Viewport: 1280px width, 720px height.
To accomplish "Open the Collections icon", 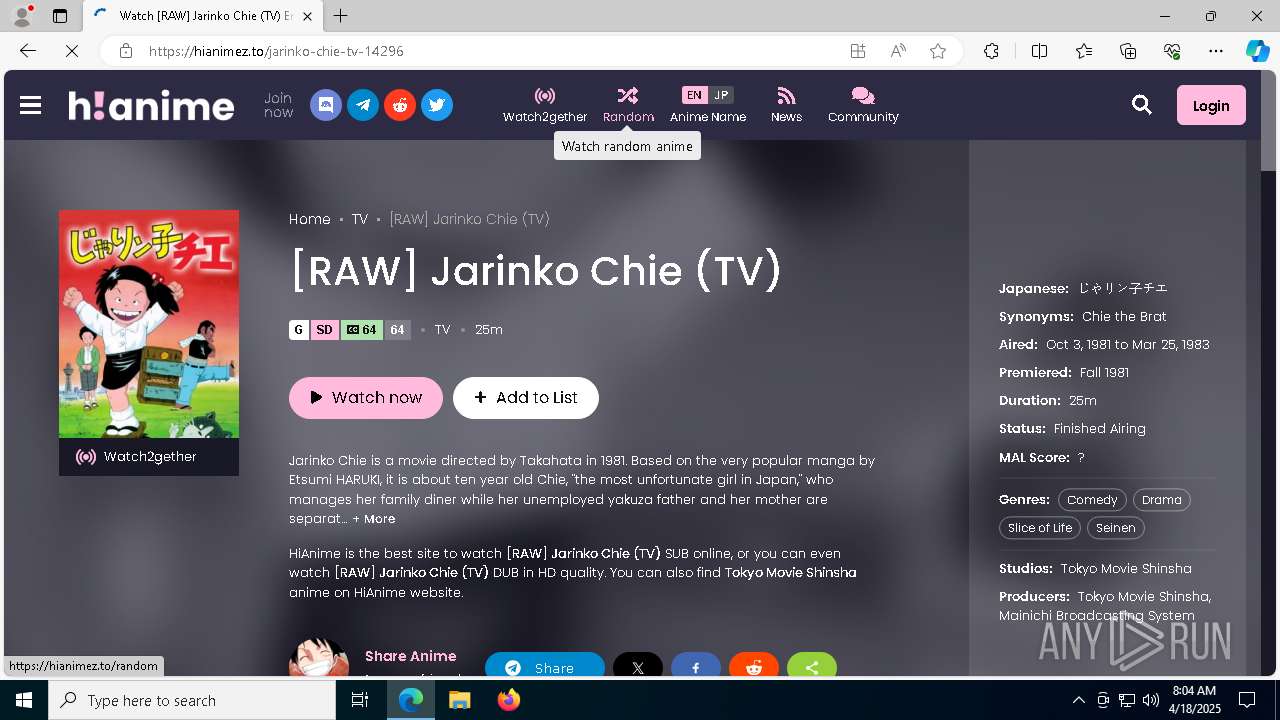I will [x=1128, y=51].
